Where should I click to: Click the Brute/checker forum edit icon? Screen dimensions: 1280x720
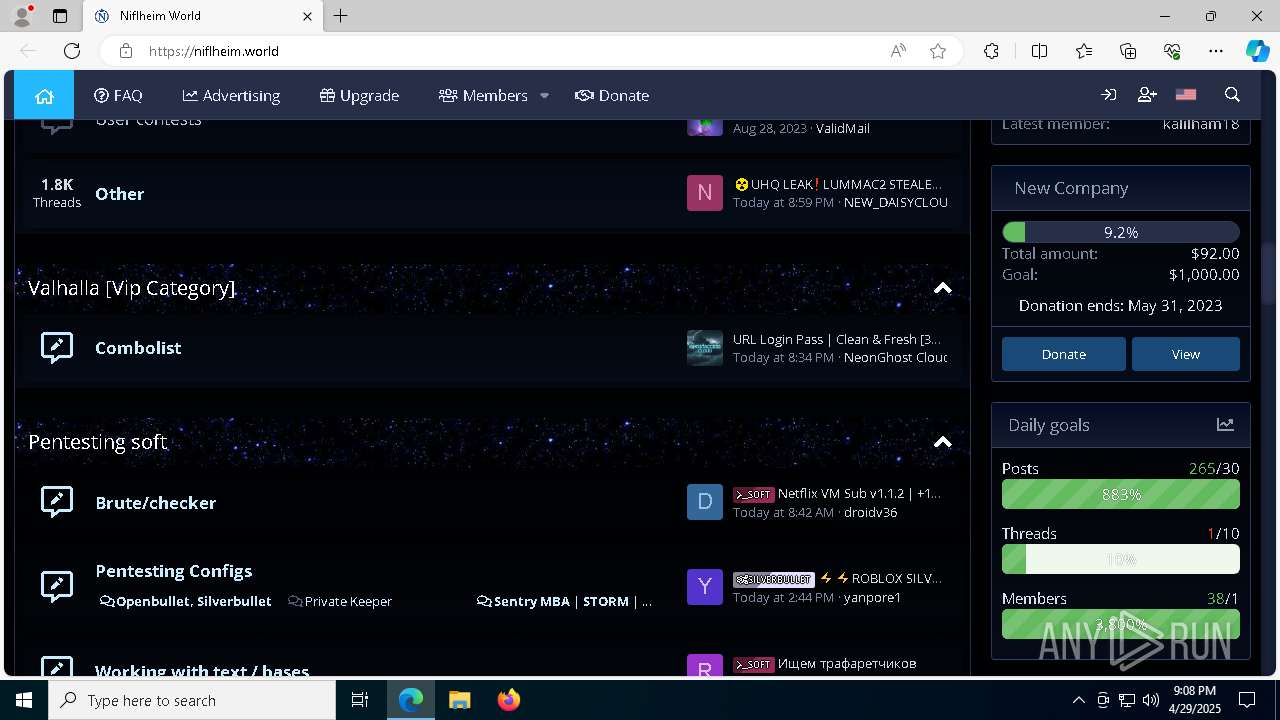coord(57,502)
